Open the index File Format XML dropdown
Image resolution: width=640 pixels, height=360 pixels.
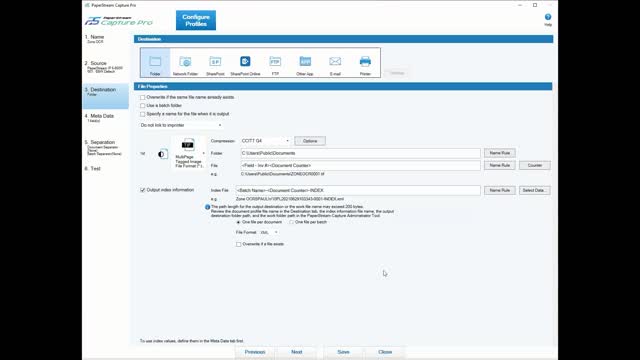click(269, 233)
